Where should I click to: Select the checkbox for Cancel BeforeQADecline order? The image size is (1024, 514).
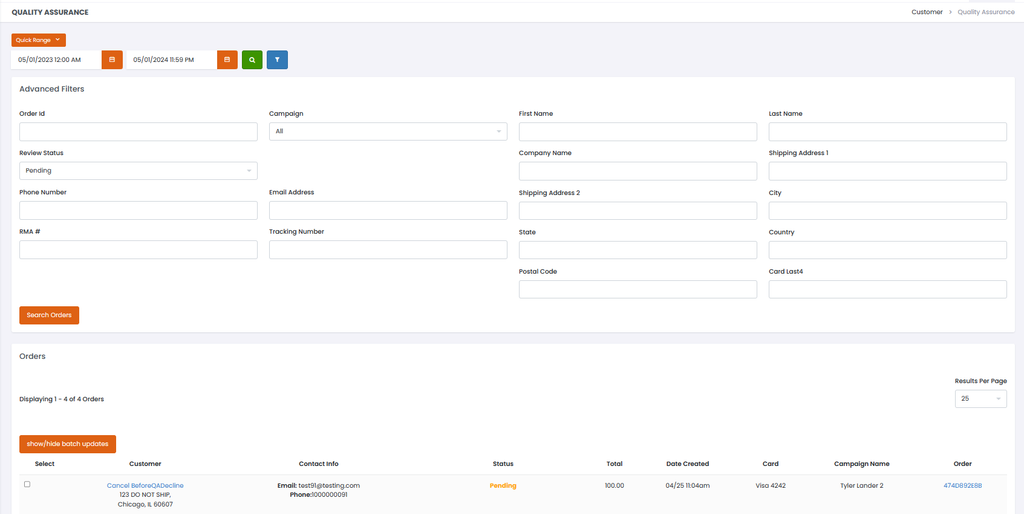[27, 484]
